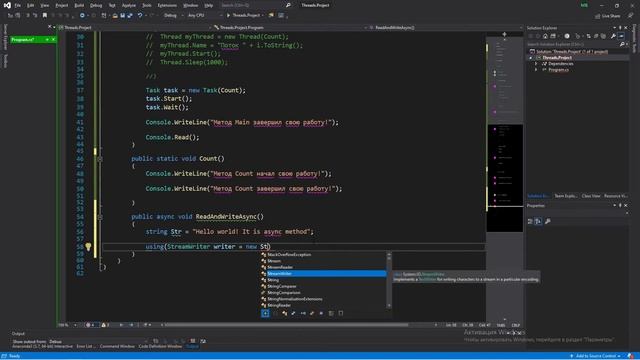Open the Project menu

pyautogui.click(x=62, y=5)
